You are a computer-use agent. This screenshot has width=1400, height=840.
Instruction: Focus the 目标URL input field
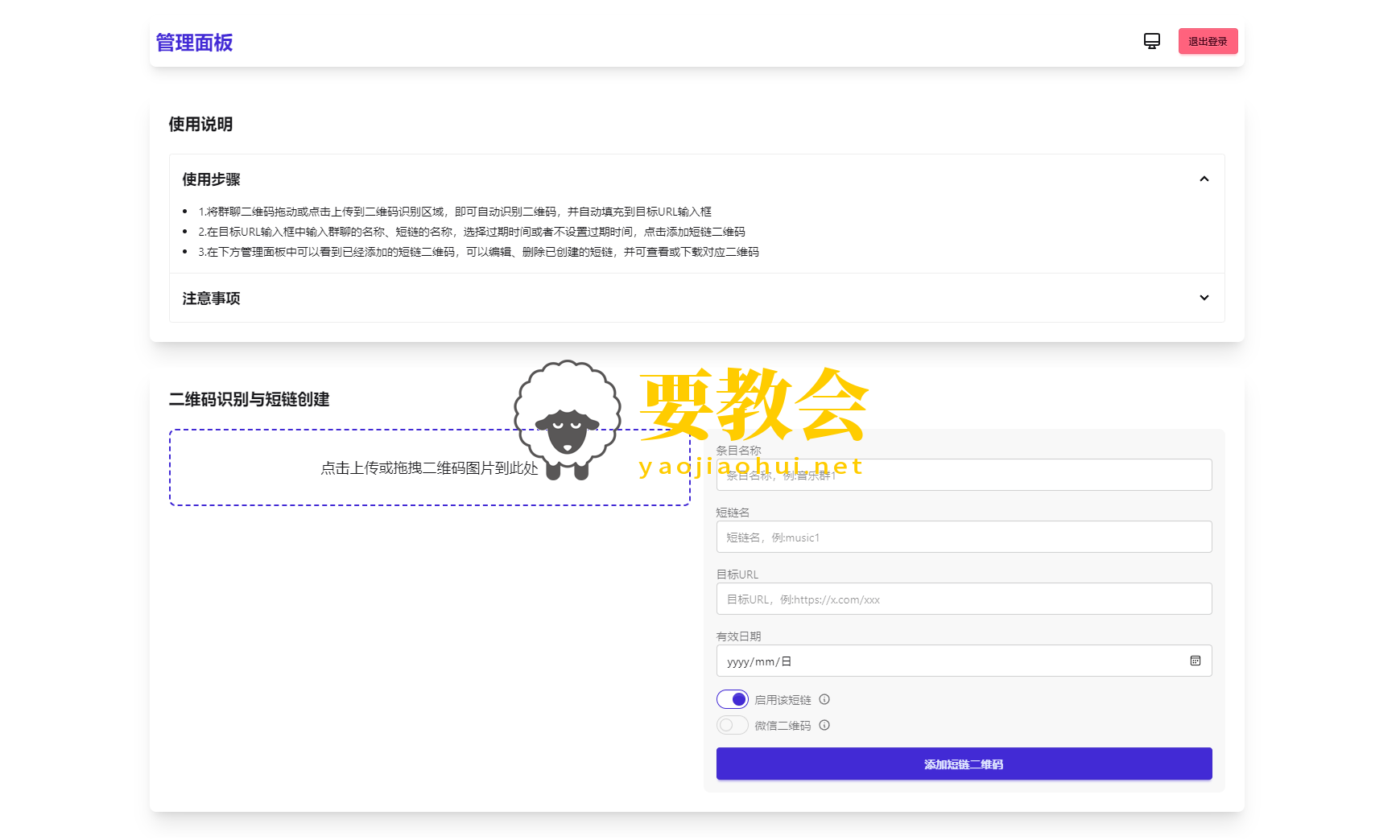964,599
